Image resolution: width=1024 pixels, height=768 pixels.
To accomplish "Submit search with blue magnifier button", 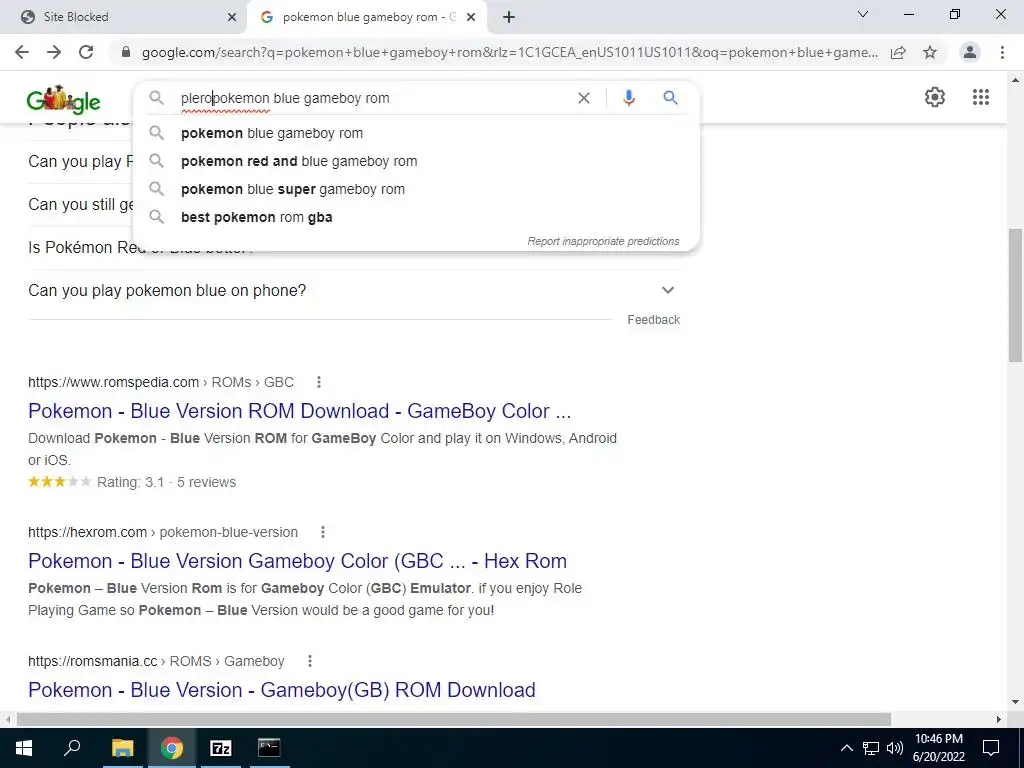I will [670, 98].
